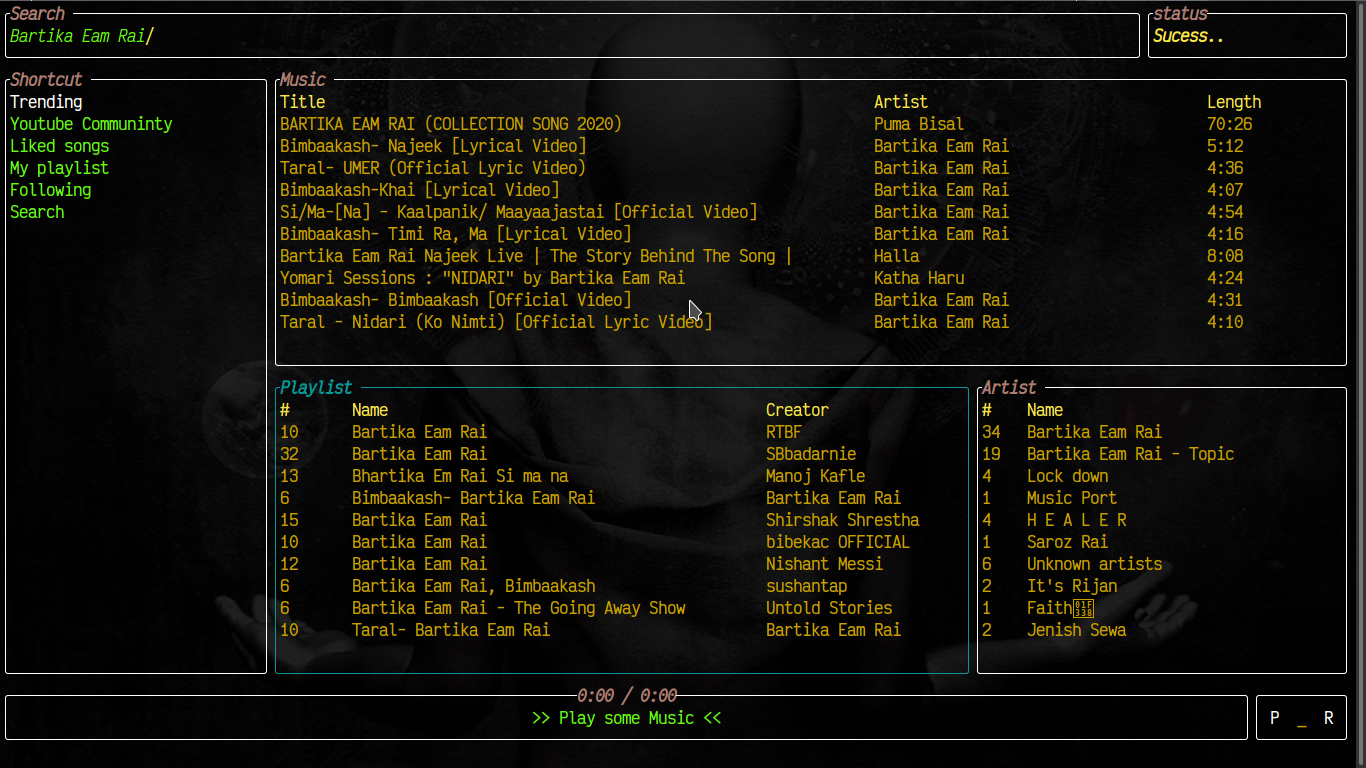The width and height of the screenshot is (1366, 768).
Task: Open artist Jenish Sewa
Action: point(1076,630)
